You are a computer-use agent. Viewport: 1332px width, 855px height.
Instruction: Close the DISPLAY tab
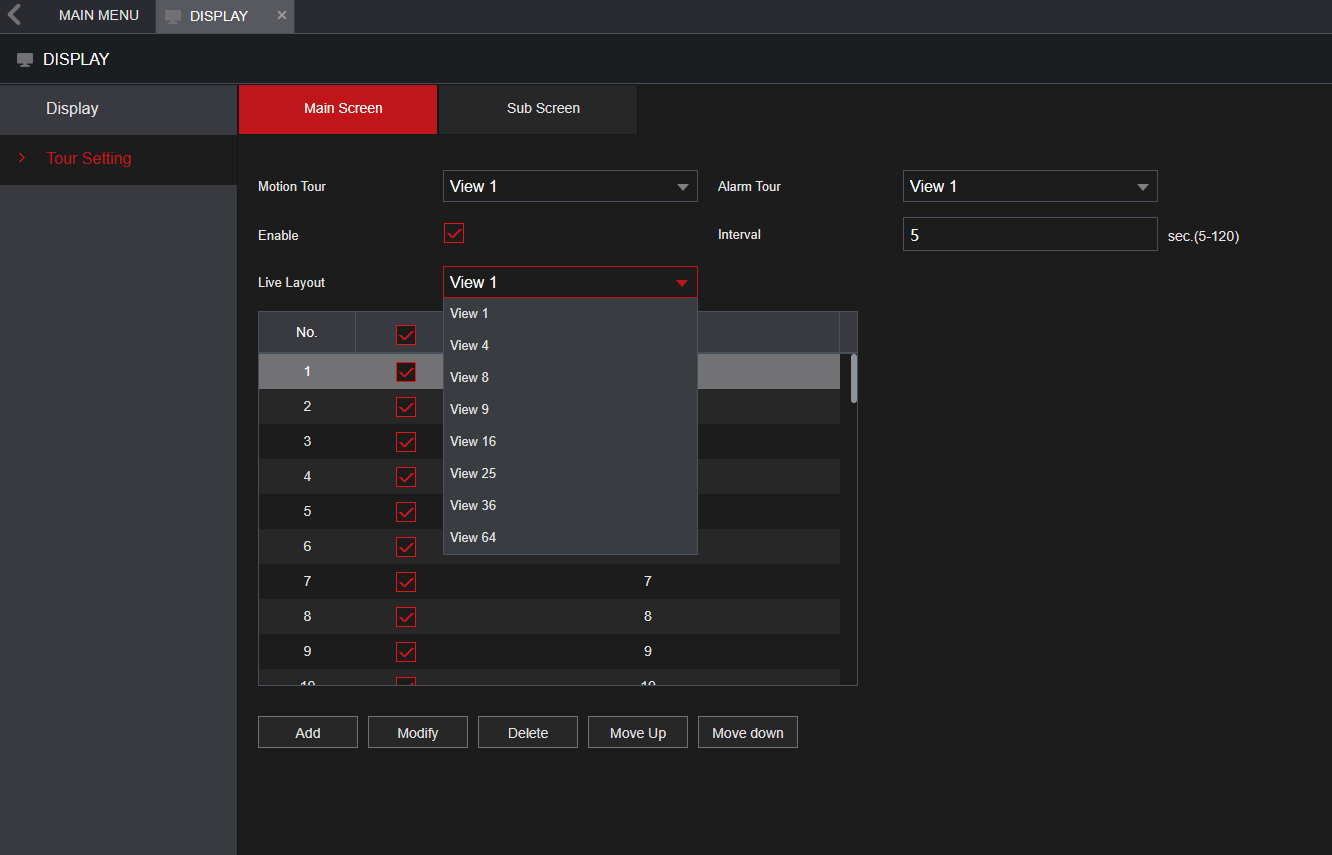click(x=281, y=16)
